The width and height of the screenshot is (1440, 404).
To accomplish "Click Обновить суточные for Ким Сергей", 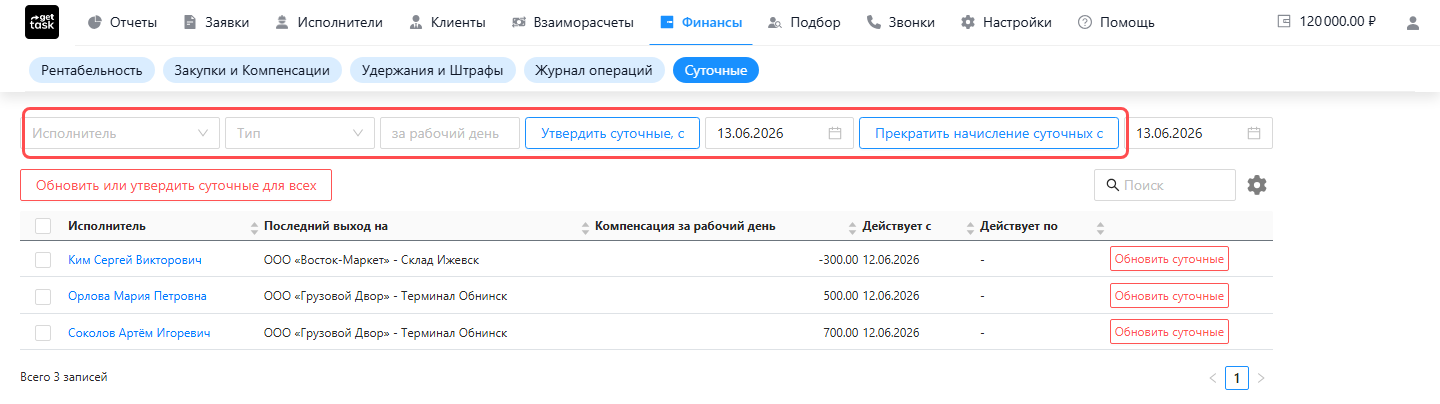I will tap(1169, 259).
